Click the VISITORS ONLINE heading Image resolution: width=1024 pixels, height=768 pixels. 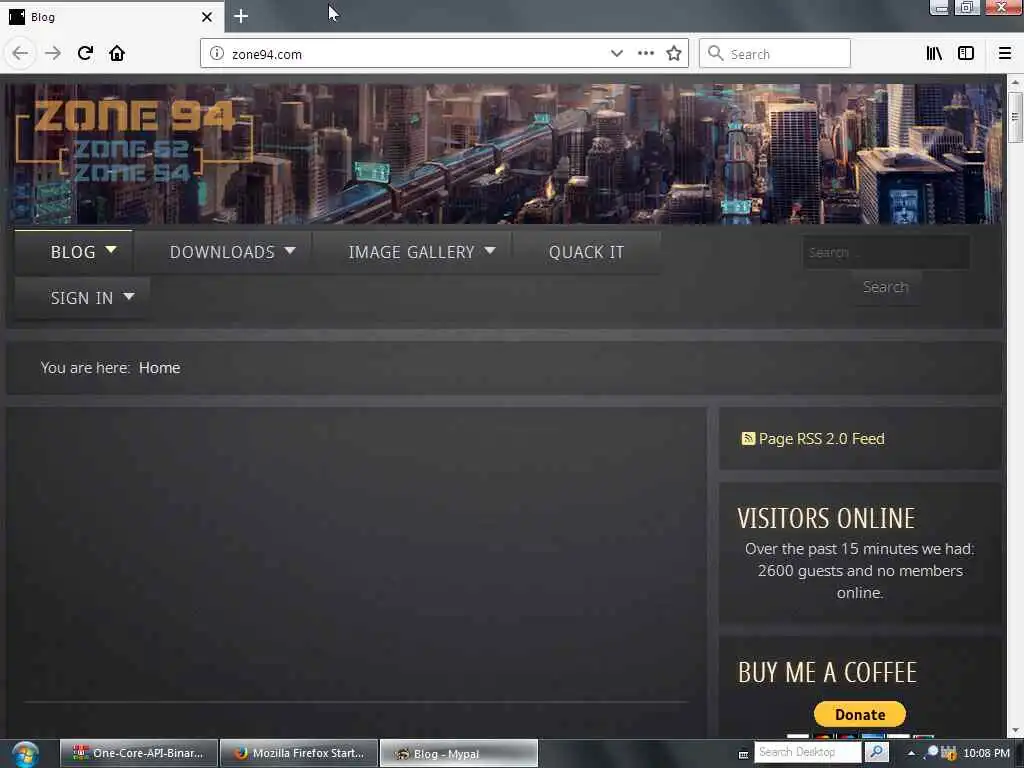pos(826,519)
